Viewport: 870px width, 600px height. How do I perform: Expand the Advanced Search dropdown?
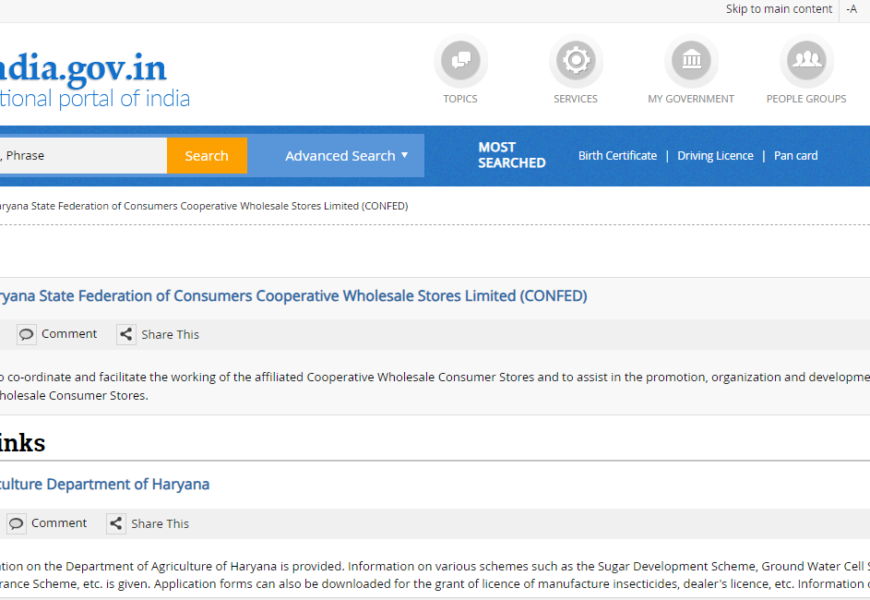click(x=346, y=156)
